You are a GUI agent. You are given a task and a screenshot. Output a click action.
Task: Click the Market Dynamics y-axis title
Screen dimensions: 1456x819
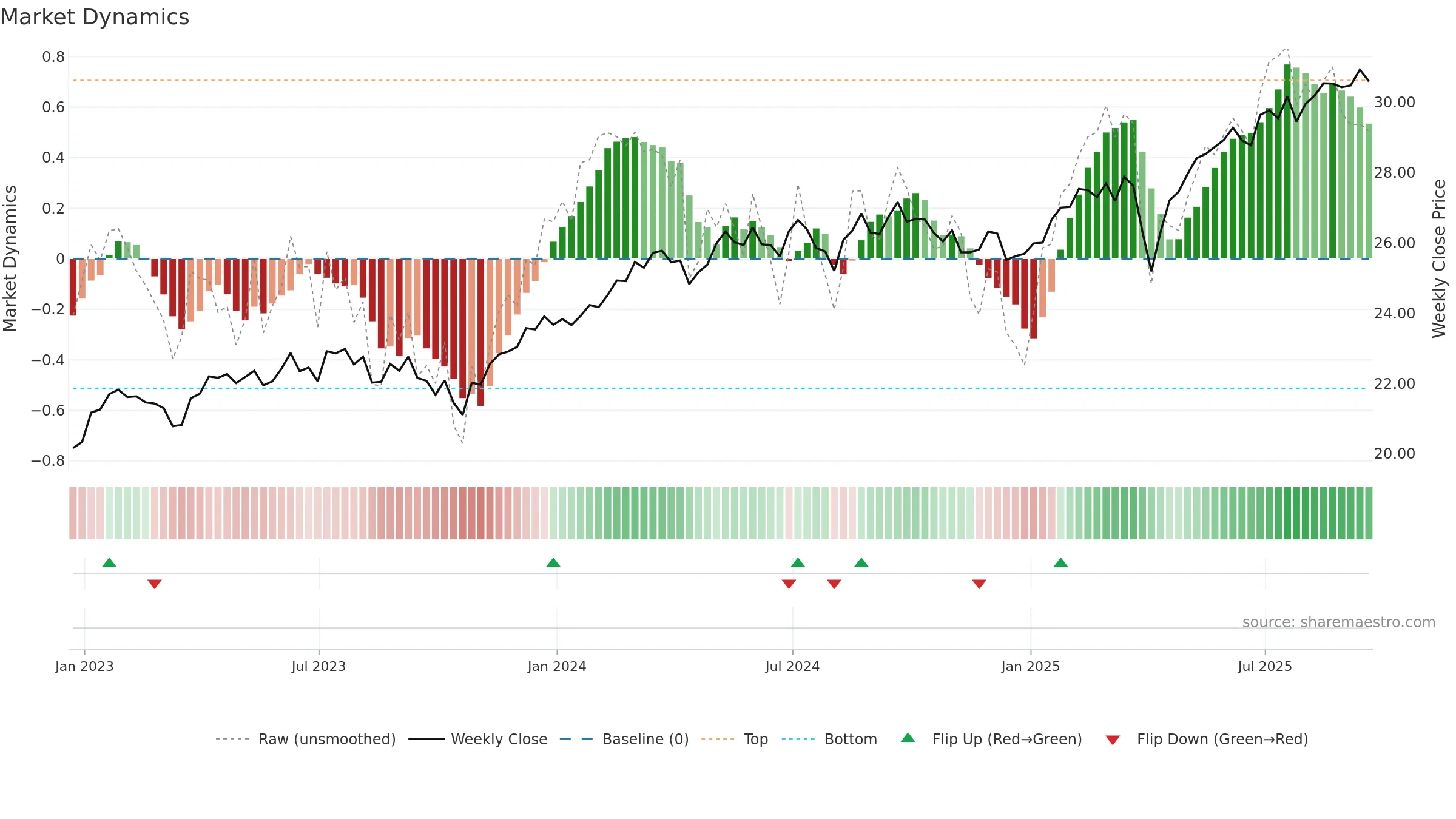tap(10, 258)
